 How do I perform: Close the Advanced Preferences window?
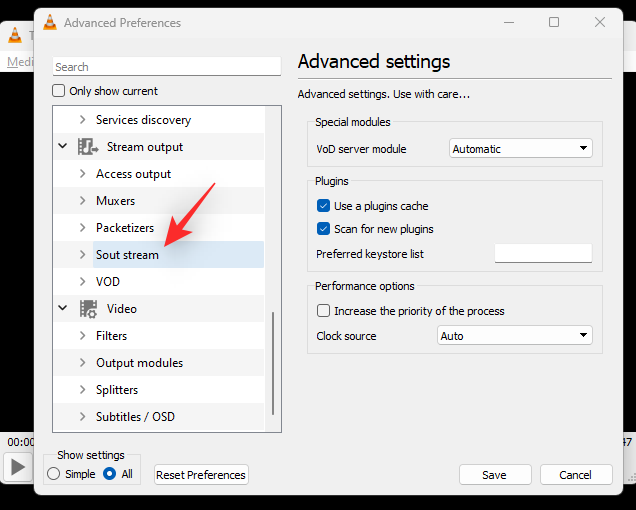tap(600, 22)
